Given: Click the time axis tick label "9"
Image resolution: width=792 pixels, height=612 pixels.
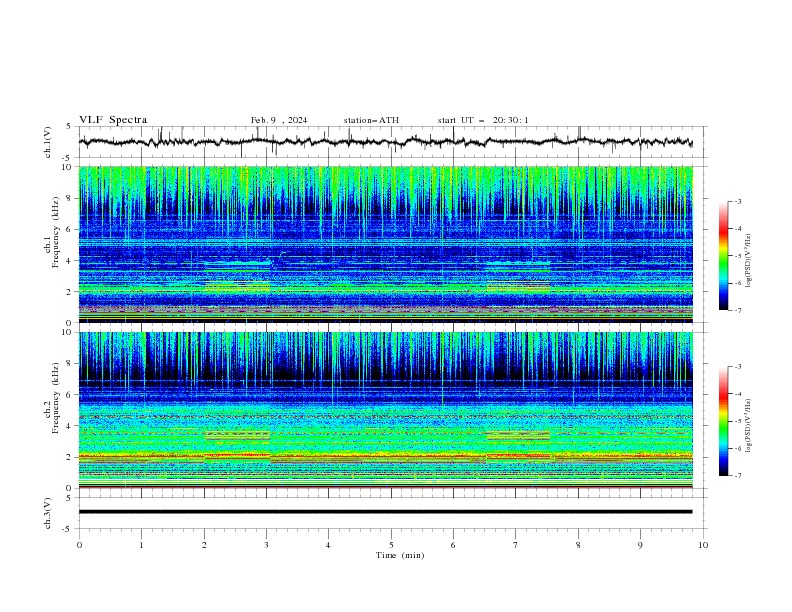Looking at the screenshot, I should pyautogui.click(x=640, y=545).
